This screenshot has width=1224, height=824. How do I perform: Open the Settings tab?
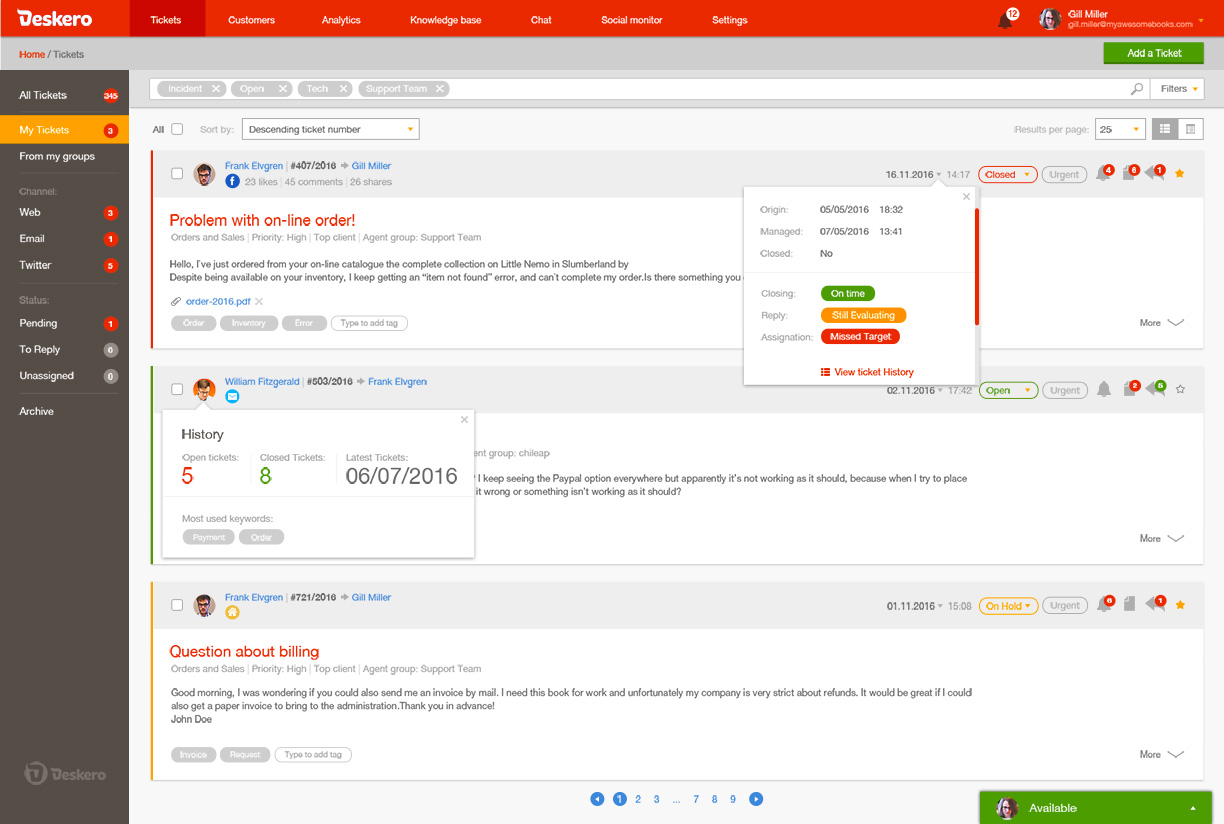coord(730,20)
